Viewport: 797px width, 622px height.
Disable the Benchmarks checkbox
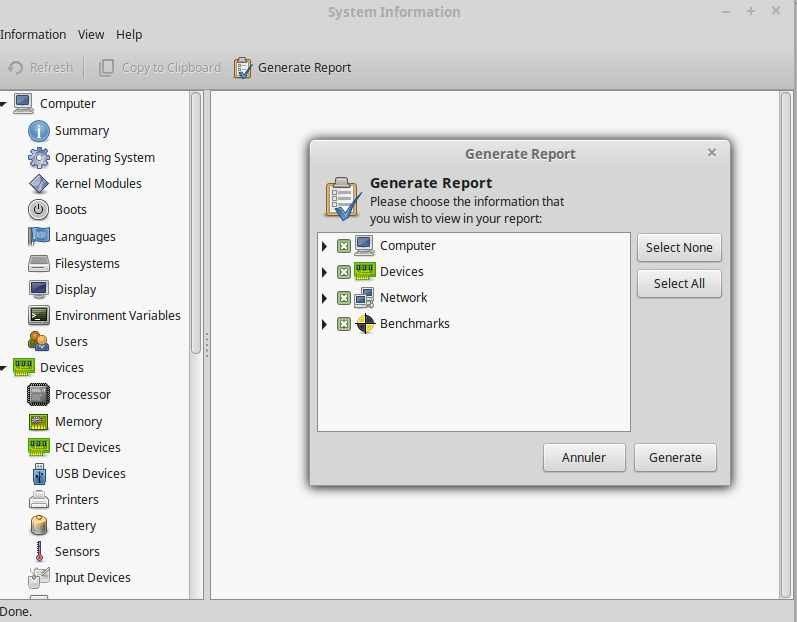click(344, 324)
